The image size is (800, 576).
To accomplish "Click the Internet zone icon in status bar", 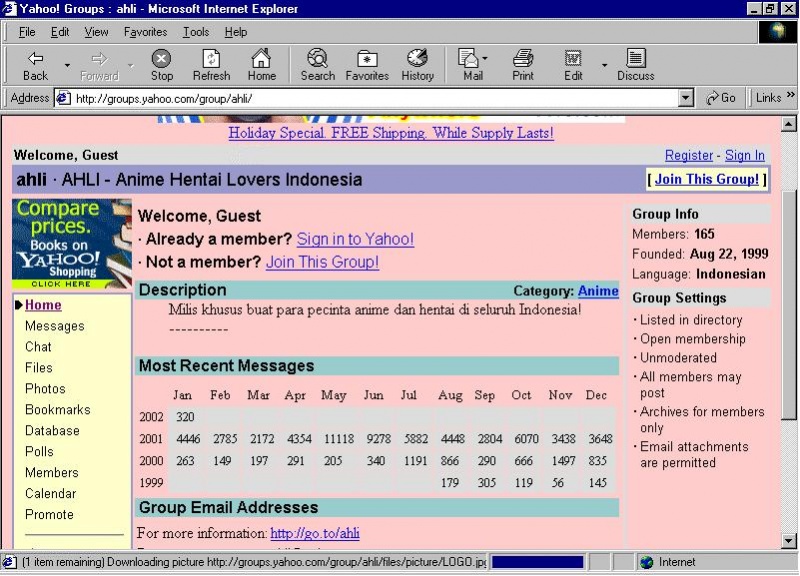I will 649,562.
